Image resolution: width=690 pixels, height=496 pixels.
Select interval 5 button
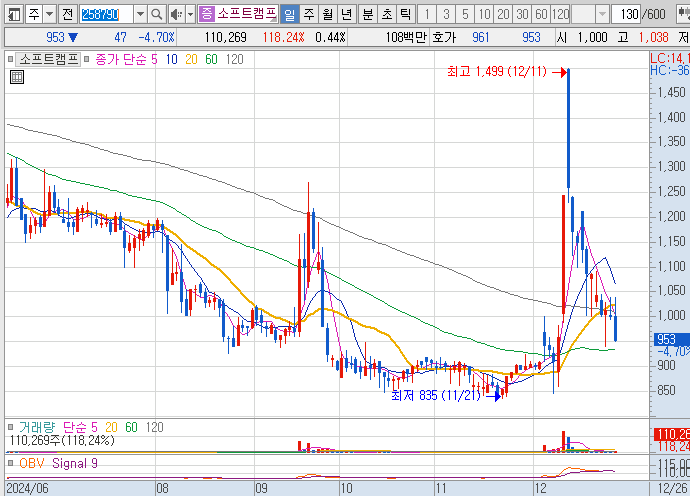click(x=465, y=15)
